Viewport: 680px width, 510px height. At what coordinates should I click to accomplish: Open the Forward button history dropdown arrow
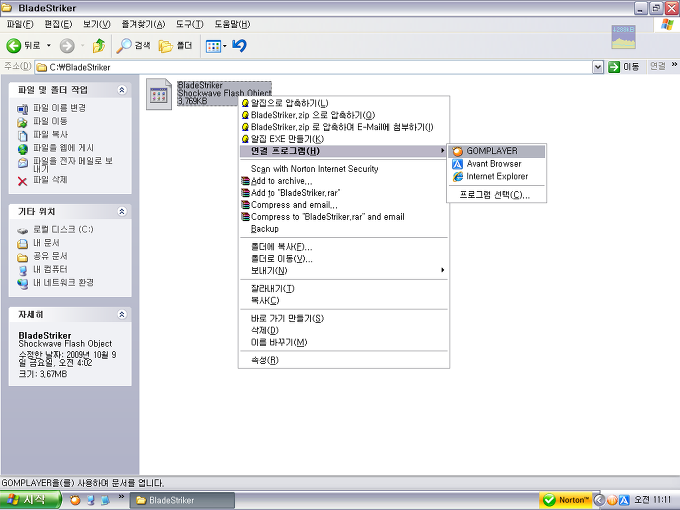(x=82, y=46)
